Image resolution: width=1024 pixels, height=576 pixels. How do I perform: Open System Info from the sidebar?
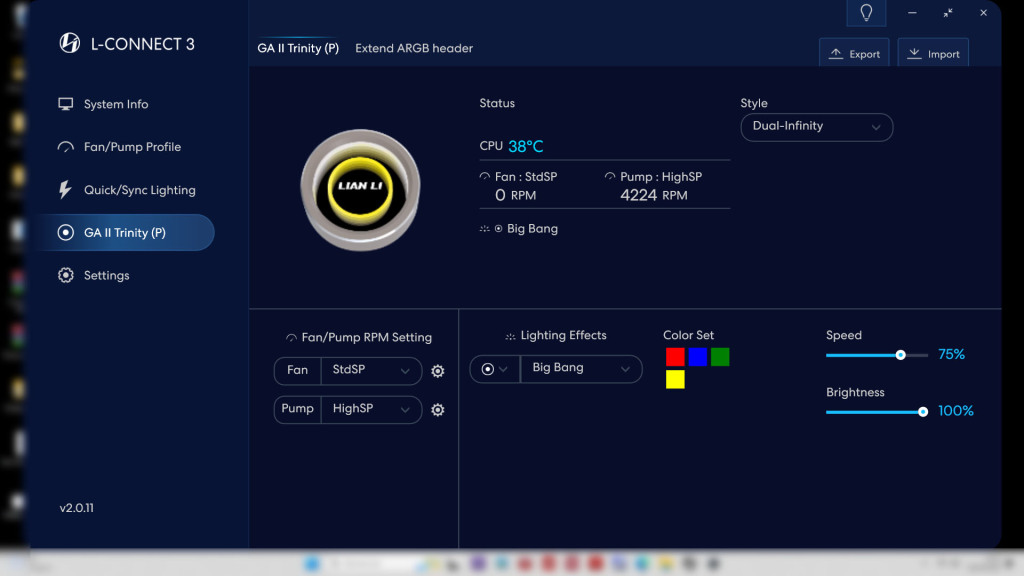pyautogui.click(x=115, y=104)
